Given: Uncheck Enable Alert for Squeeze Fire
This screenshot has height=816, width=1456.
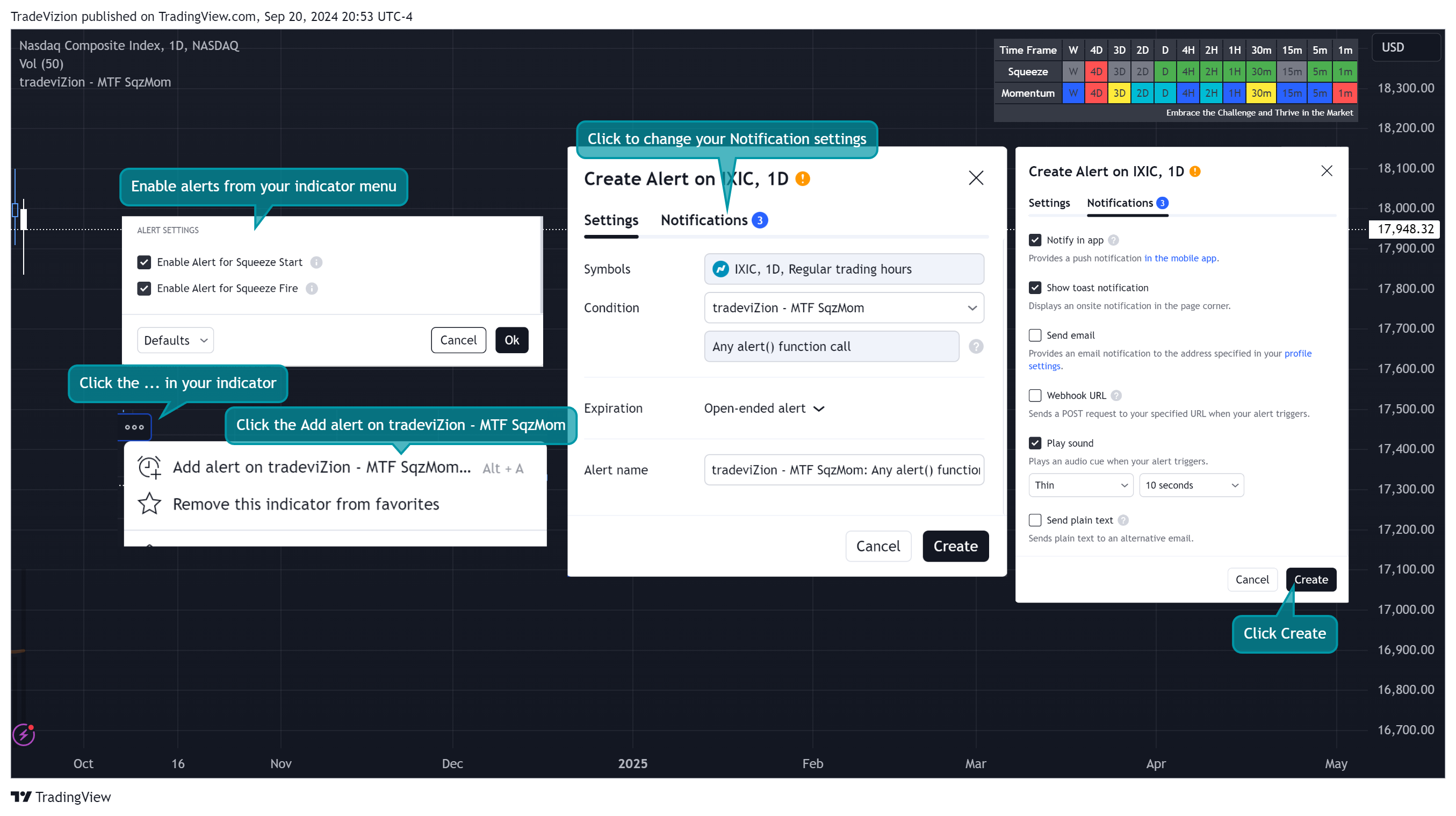Looking at the screenshot, I should pos(144,289).
